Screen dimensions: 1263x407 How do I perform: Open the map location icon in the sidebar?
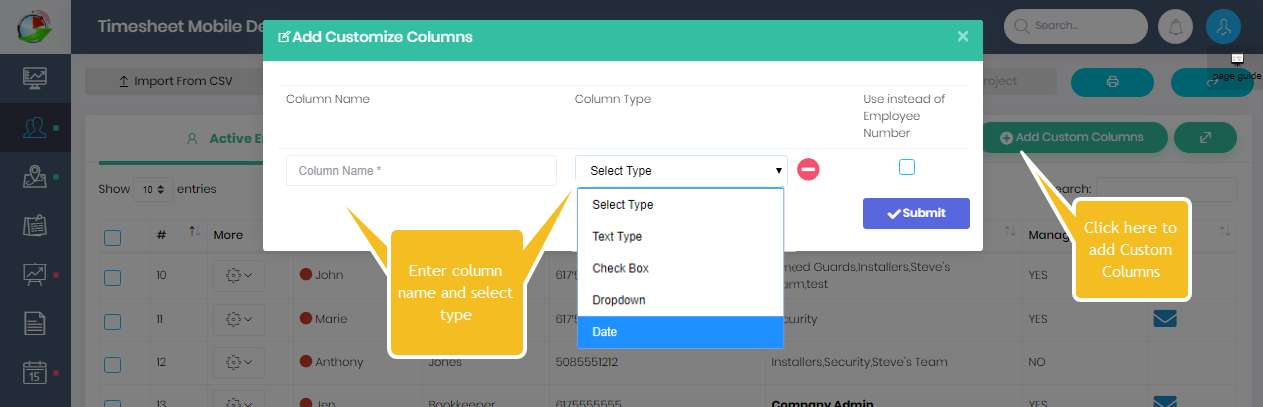35,177
